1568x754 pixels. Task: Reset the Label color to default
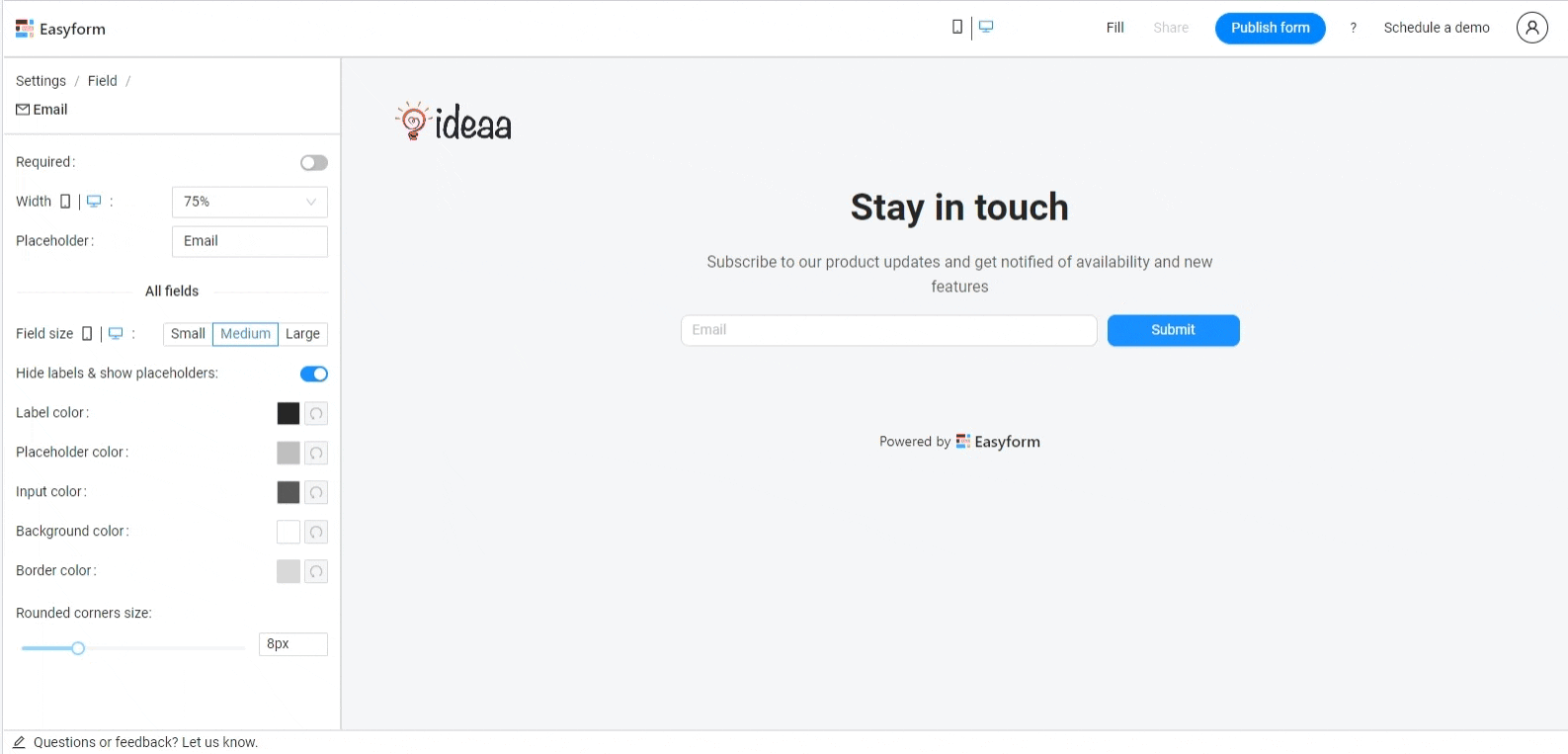[316, 414]
